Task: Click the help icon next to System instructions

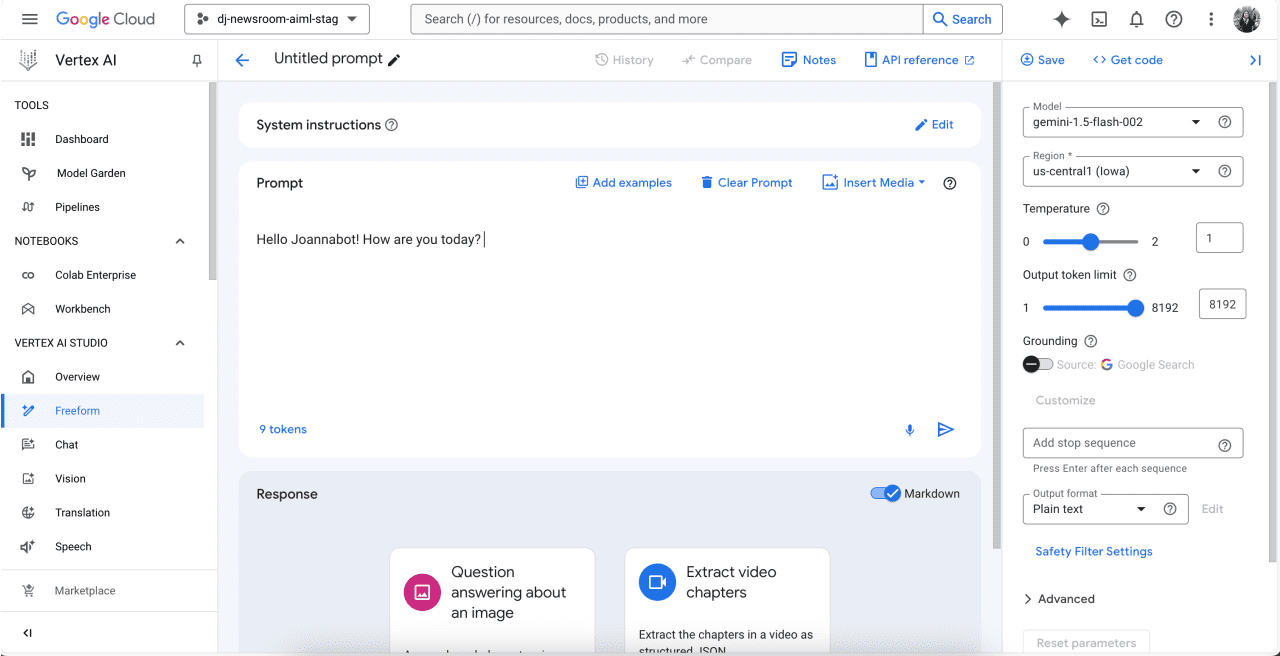Action: (392, 125)
